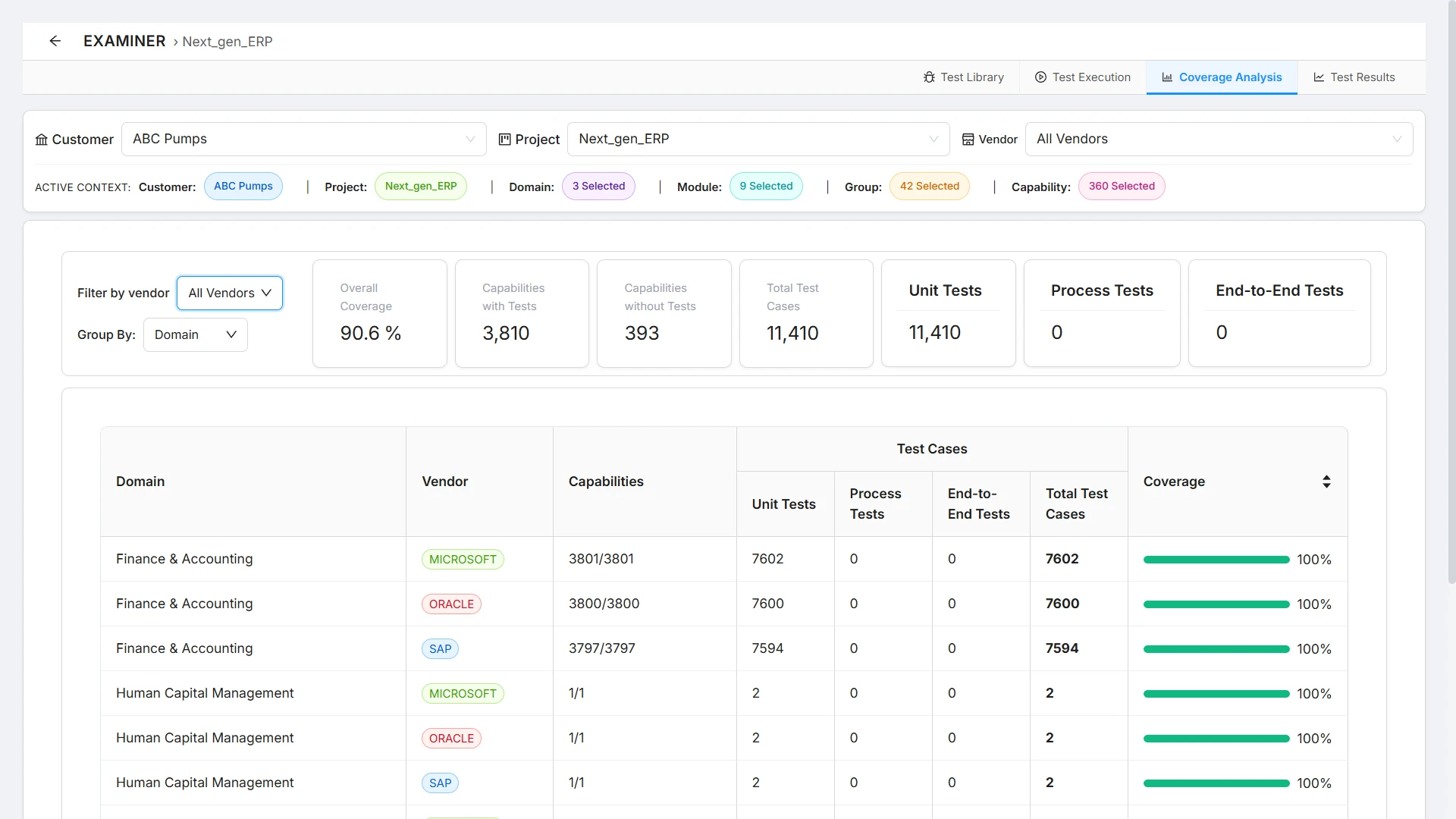Click the Test Results line-chart icon
This screenshot has height=819, width=1456.
1319,77
